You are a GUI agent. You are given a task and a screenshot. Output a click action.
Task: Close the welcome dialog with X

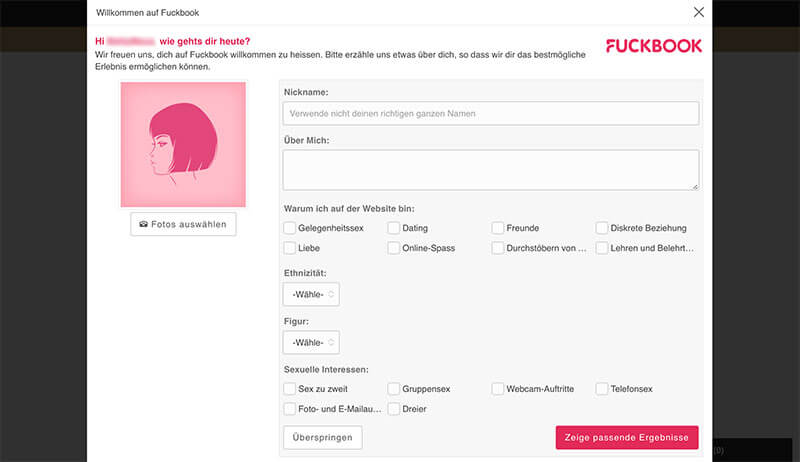699,13
